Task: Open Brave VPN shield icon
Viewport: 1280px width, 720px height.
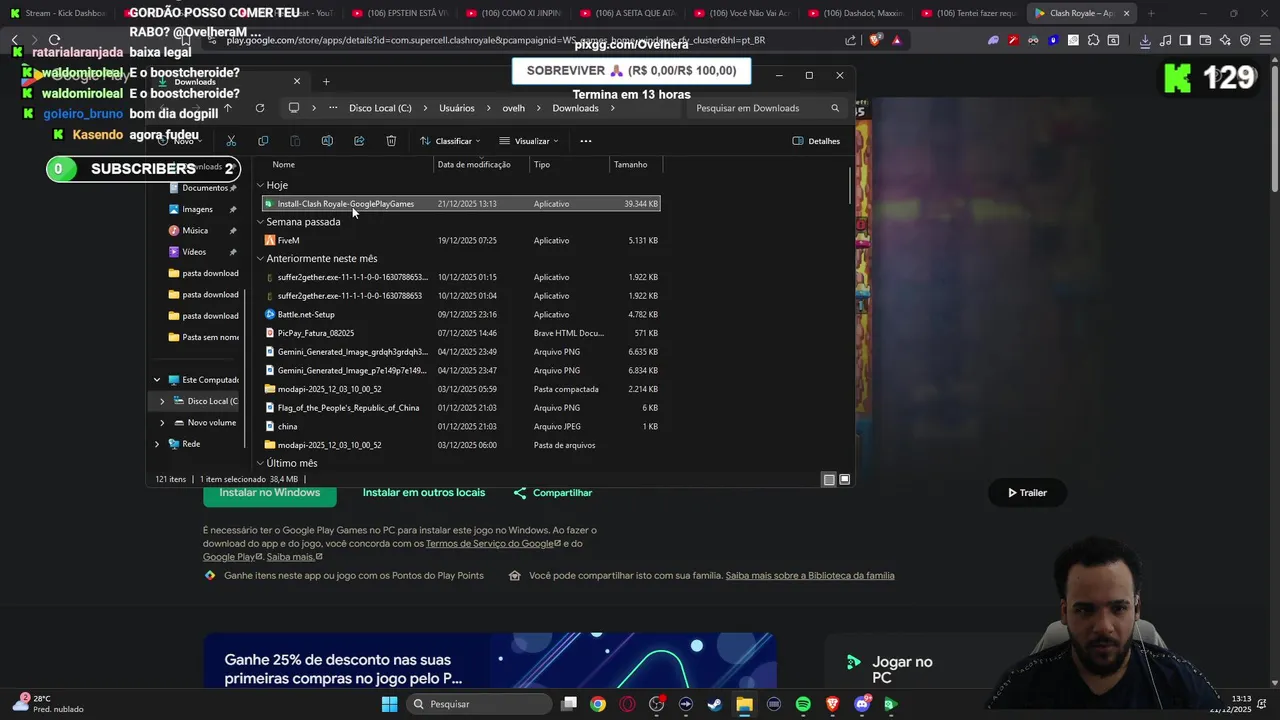Action: 1245,40
